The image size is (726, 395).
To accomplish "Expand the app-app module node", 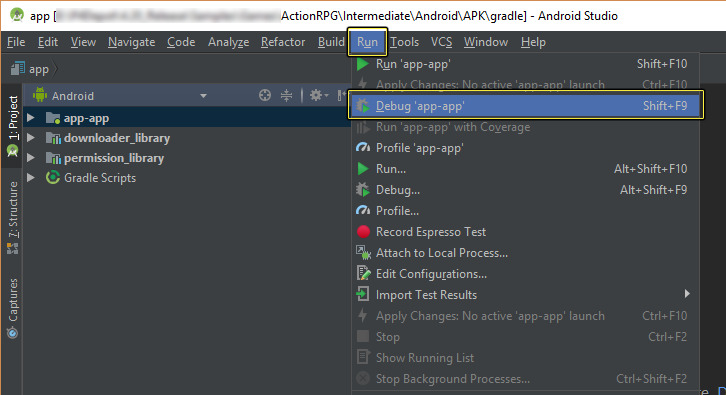I will 31,118.
